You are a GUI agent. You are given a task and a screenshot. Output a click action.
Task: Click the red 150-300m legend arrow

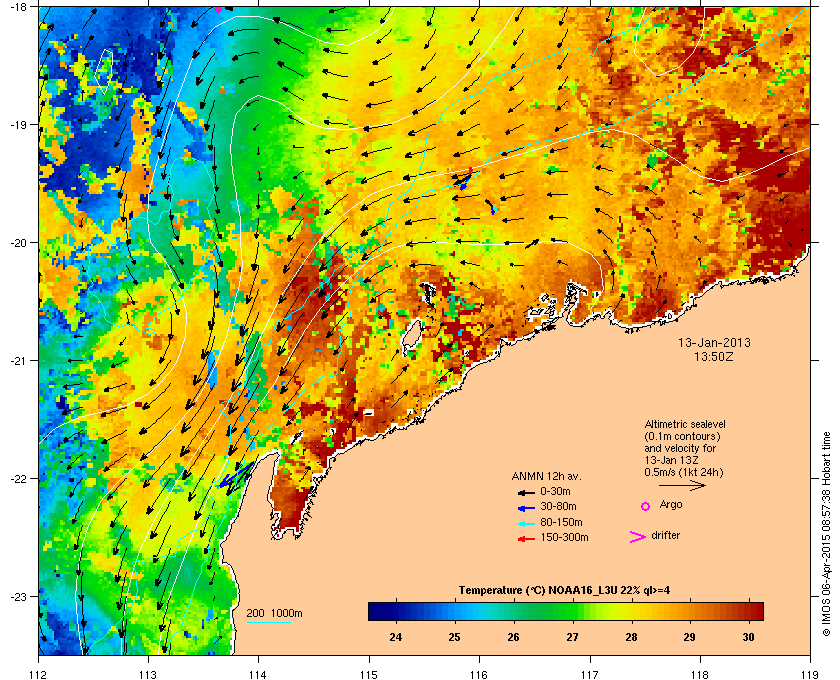(526, 539)
